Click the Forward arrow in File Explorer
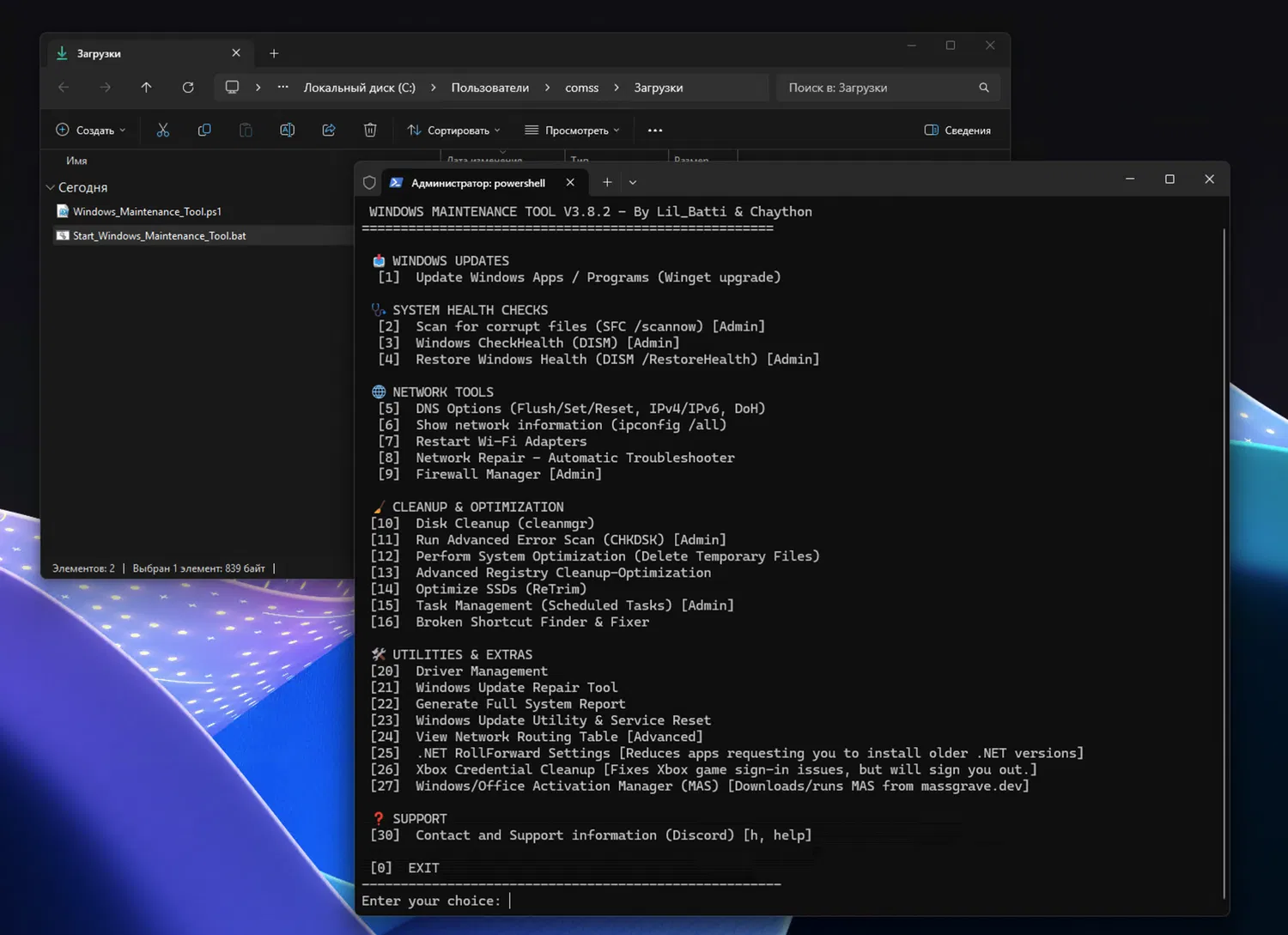The image size is (1288, 935). pyautogui.click(x=105, y=88)
